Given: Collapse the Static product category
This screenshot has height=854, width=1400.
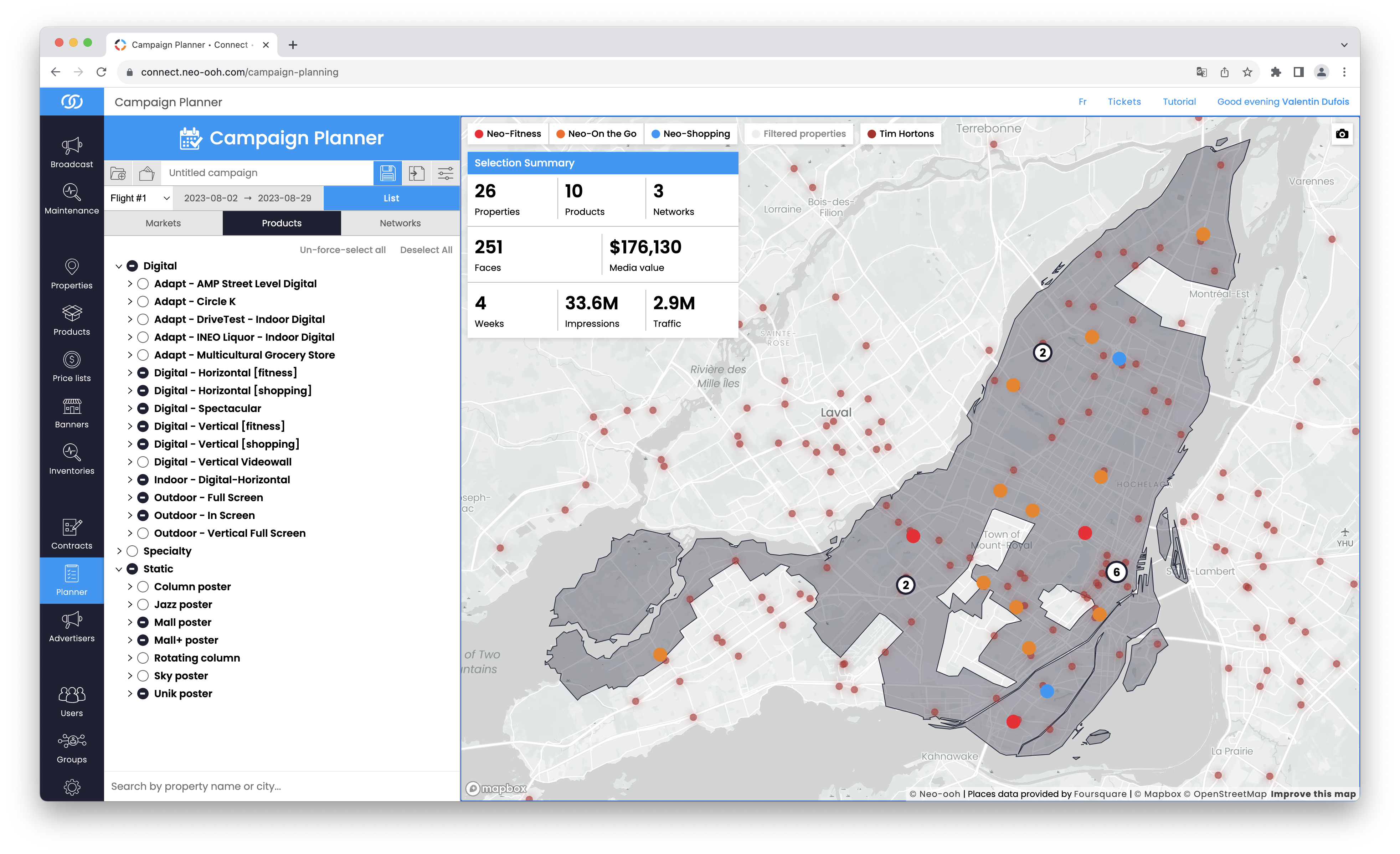Looking at the screenshot, I should (119, 568).
